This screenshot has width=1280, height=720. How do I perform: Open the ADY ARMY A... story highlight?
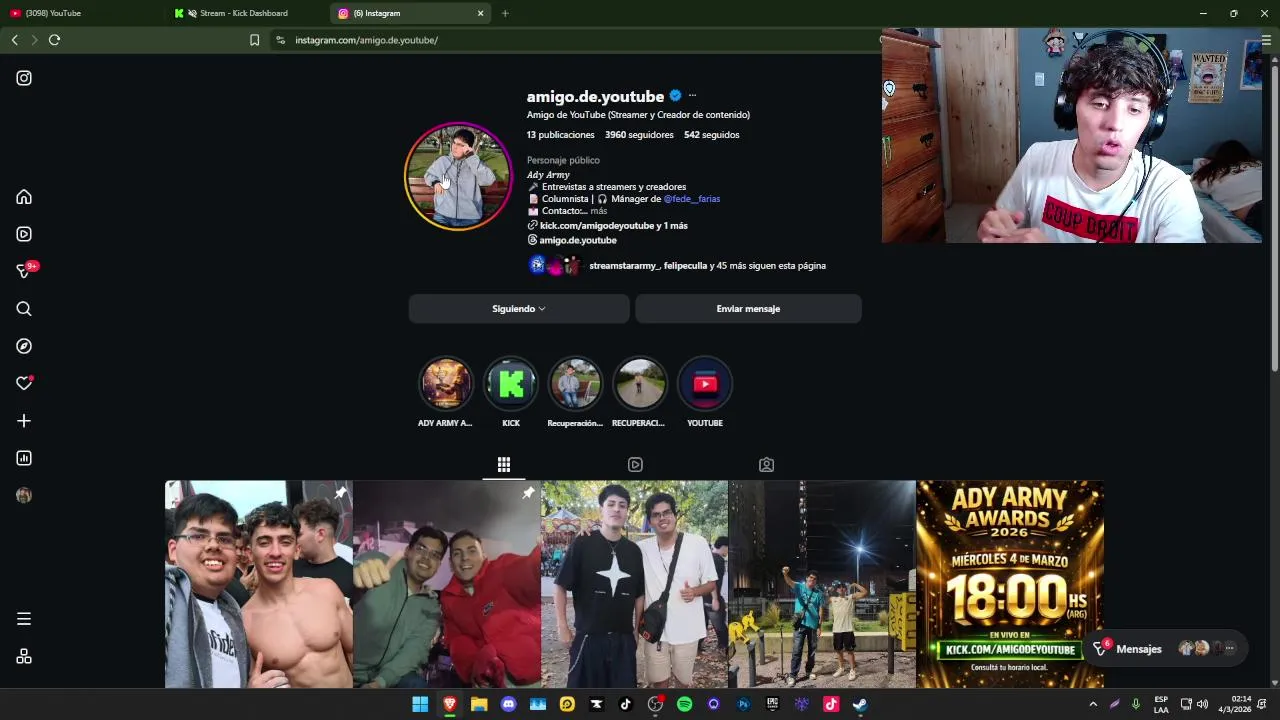pyautogui.click(x=445, y=384)
